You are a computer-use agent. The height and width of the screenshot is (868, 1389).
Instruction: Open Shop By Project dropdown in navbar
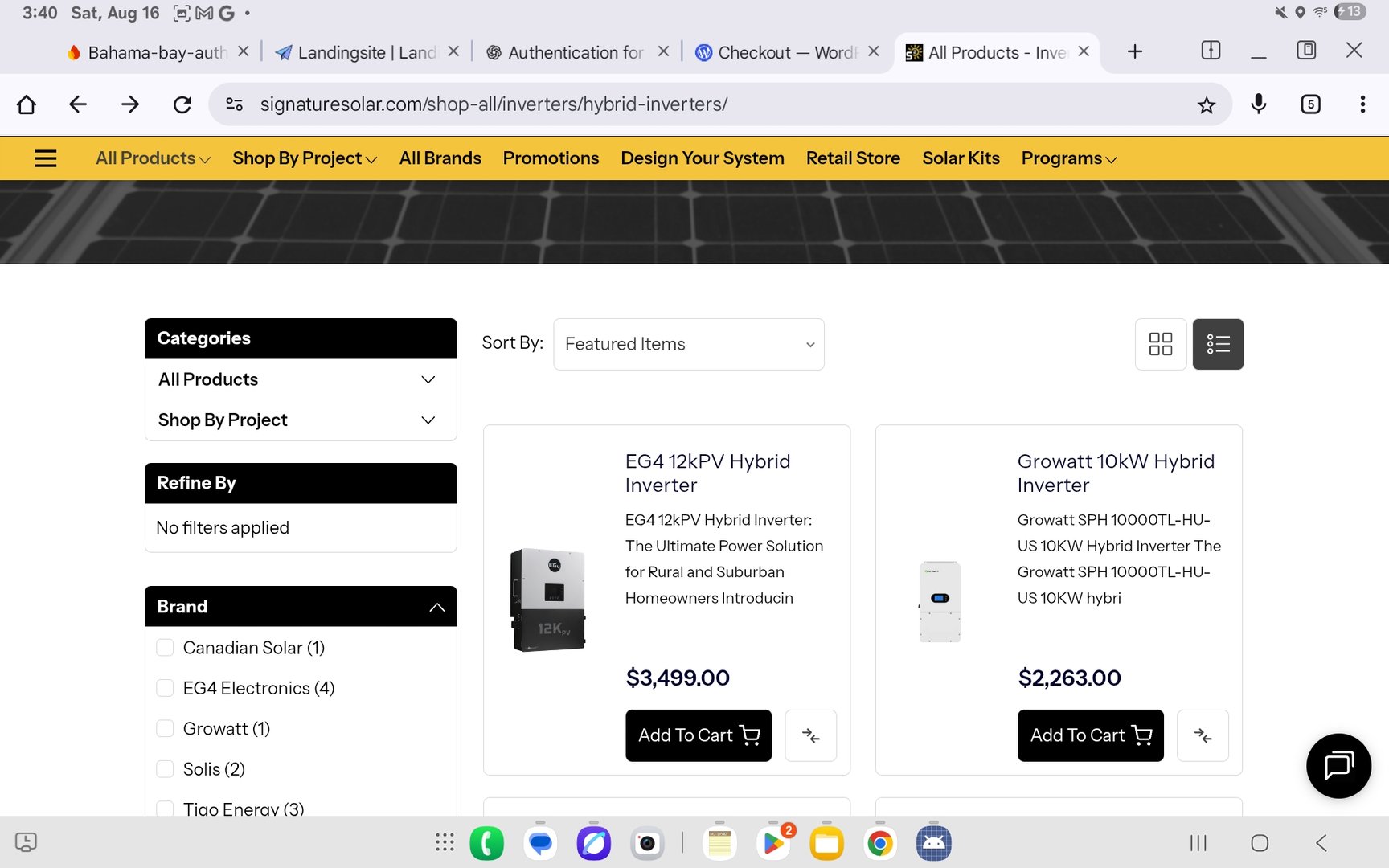coord(305,158)
